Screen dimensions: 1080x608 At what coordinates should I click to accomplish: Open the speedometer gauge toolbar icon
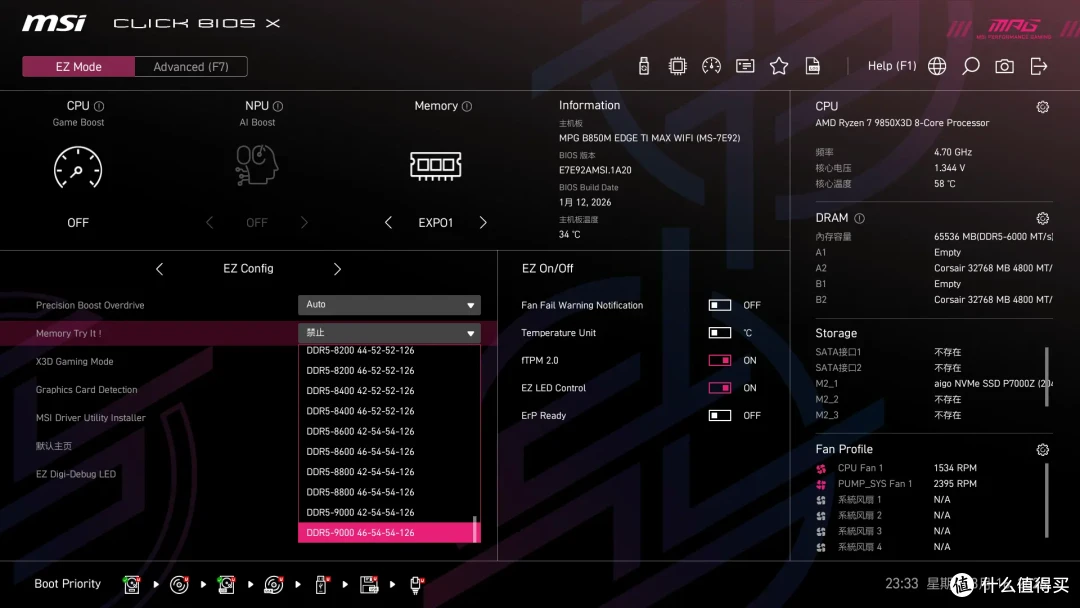click(712, 66)
